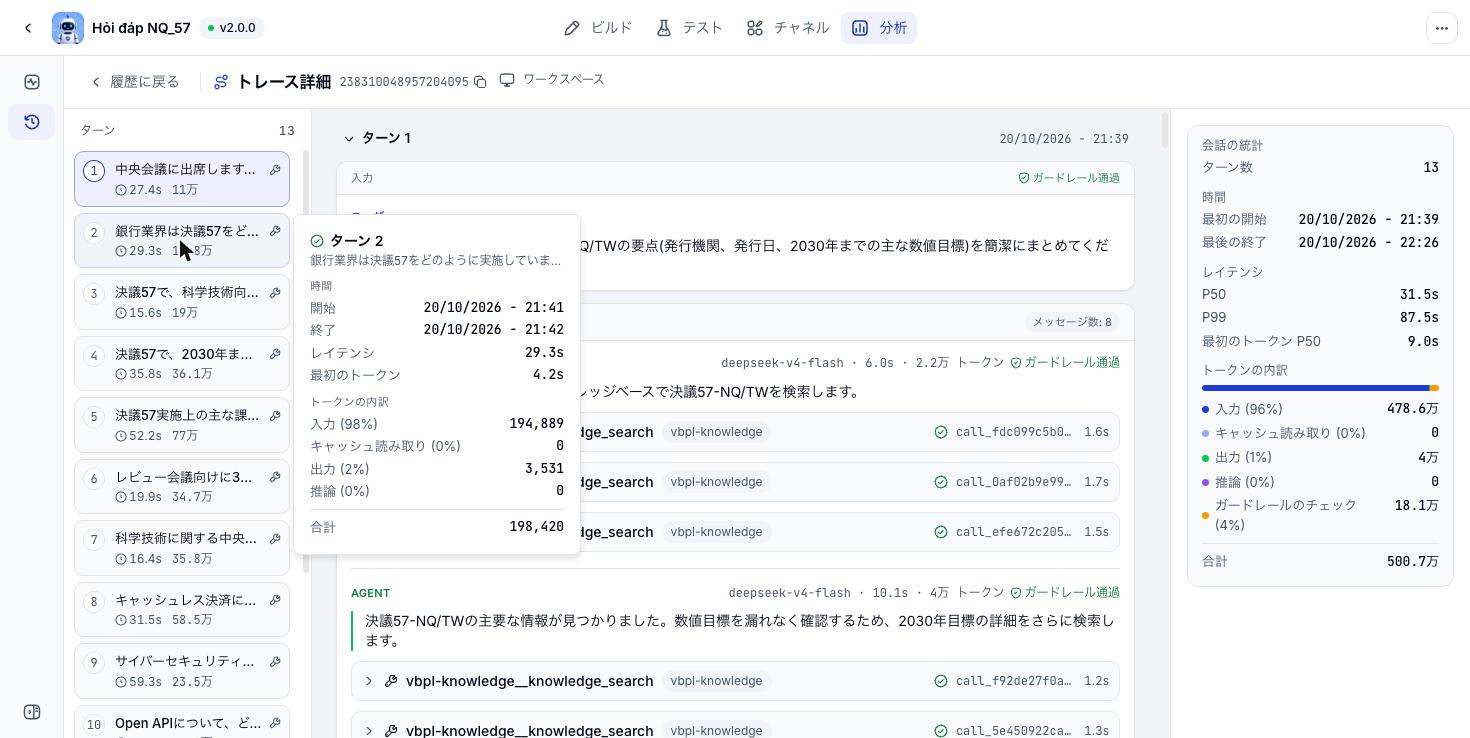Viewport: 1470px width, 738px height.
Task: Select the 分析 tab
Action: (879, 28)
